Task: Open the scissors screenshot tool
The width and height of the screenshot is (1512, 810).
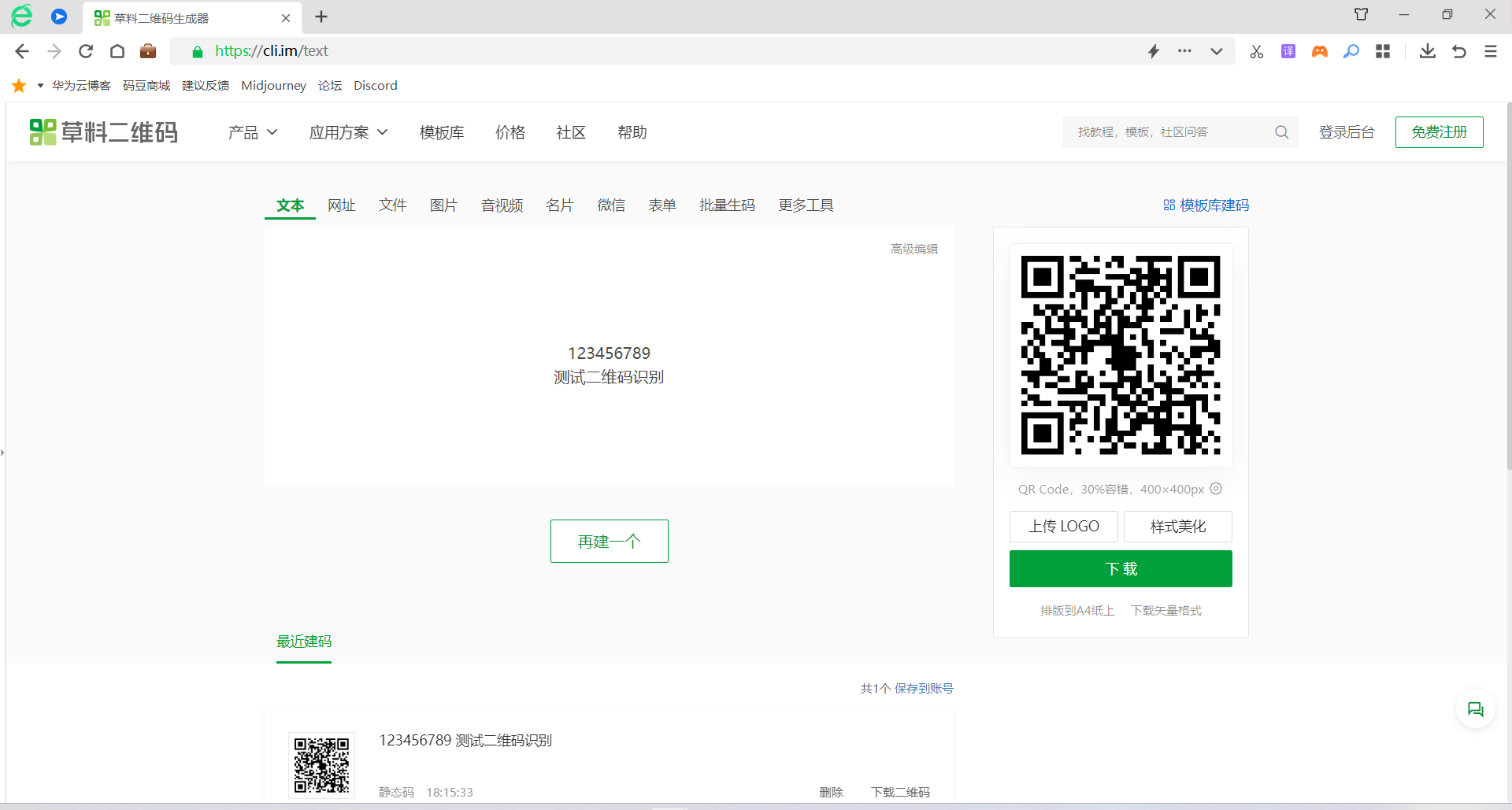Action: click(1257, 51)
